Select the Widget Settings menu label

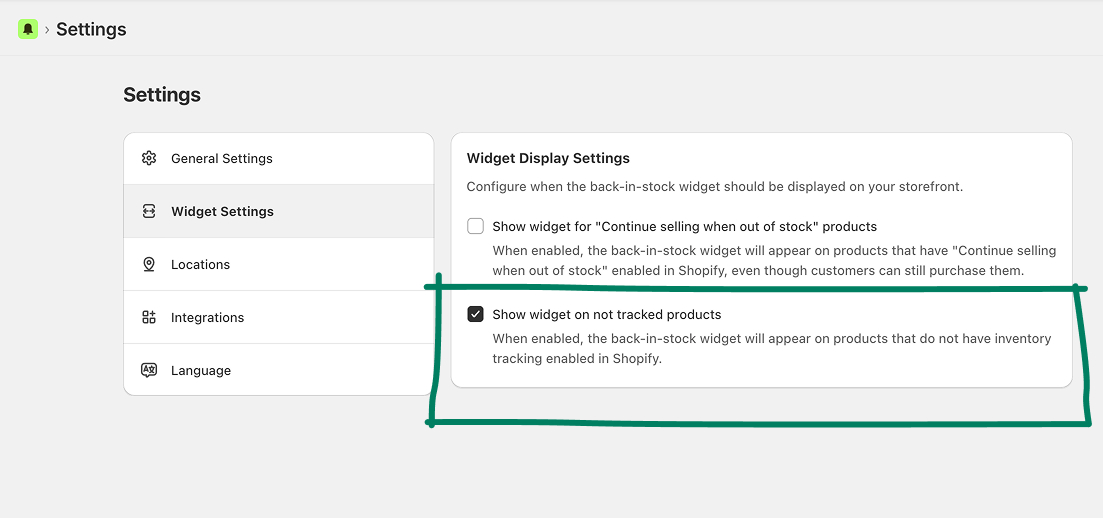click(x=222, y=211)
